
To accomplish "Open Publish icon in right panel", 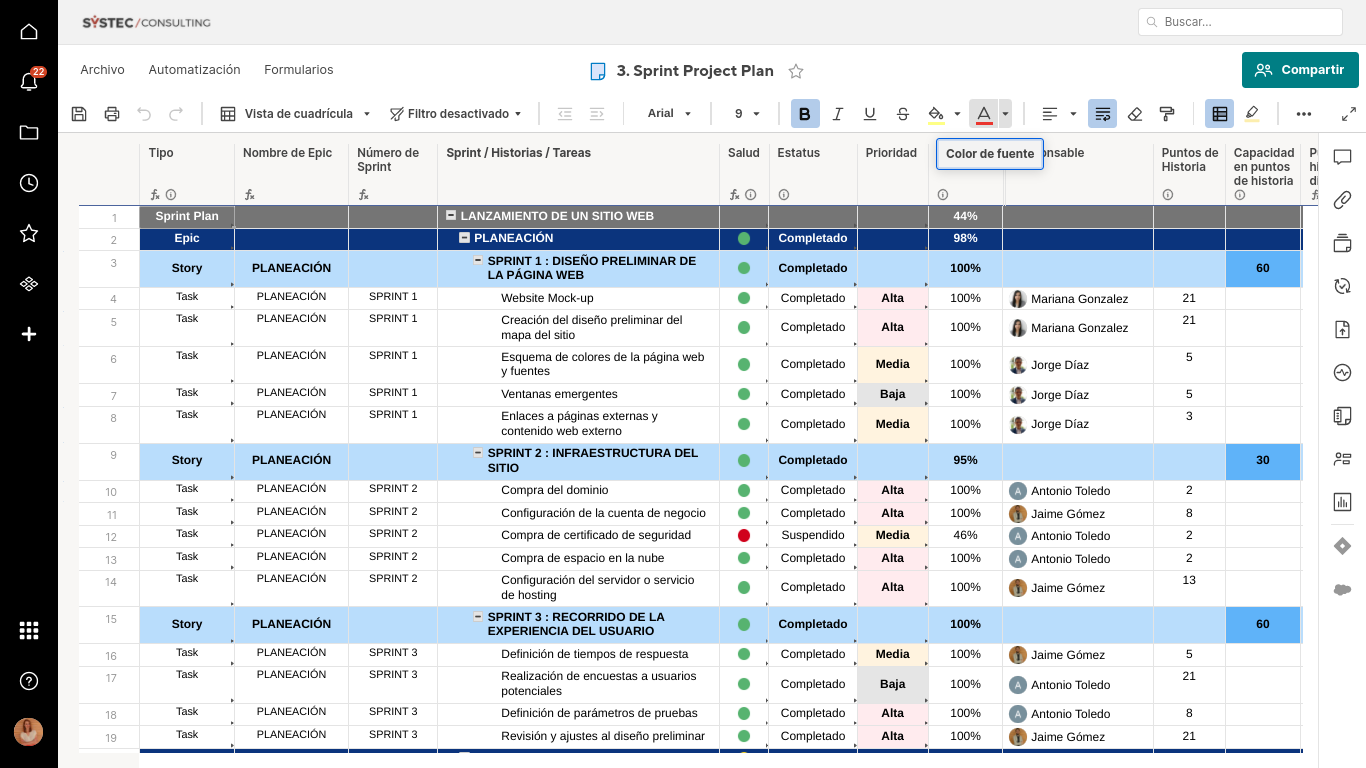I will click(x=1342, y=330).
